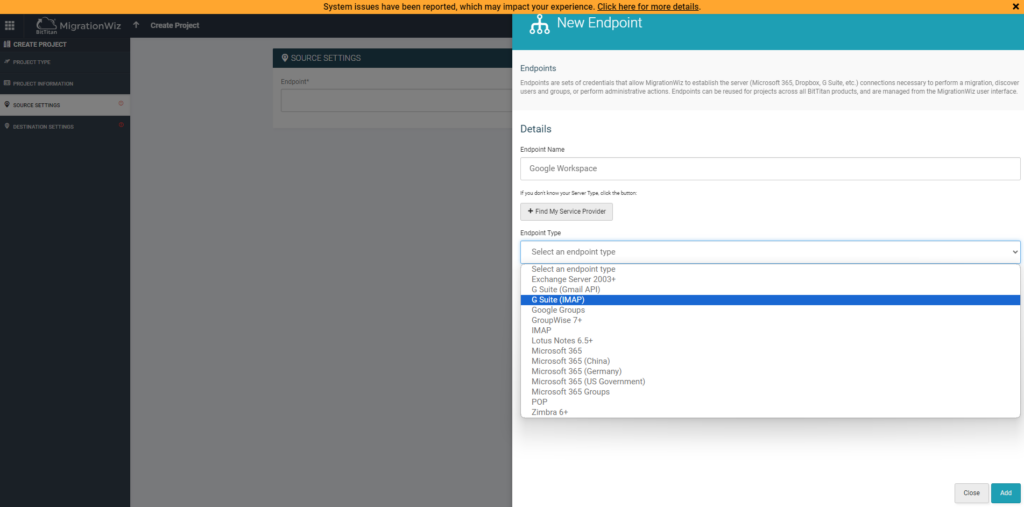This screenshot has width=1024, height=507.
Task: Select Microsoft 365 from the endpoint list
Action: 556,351
